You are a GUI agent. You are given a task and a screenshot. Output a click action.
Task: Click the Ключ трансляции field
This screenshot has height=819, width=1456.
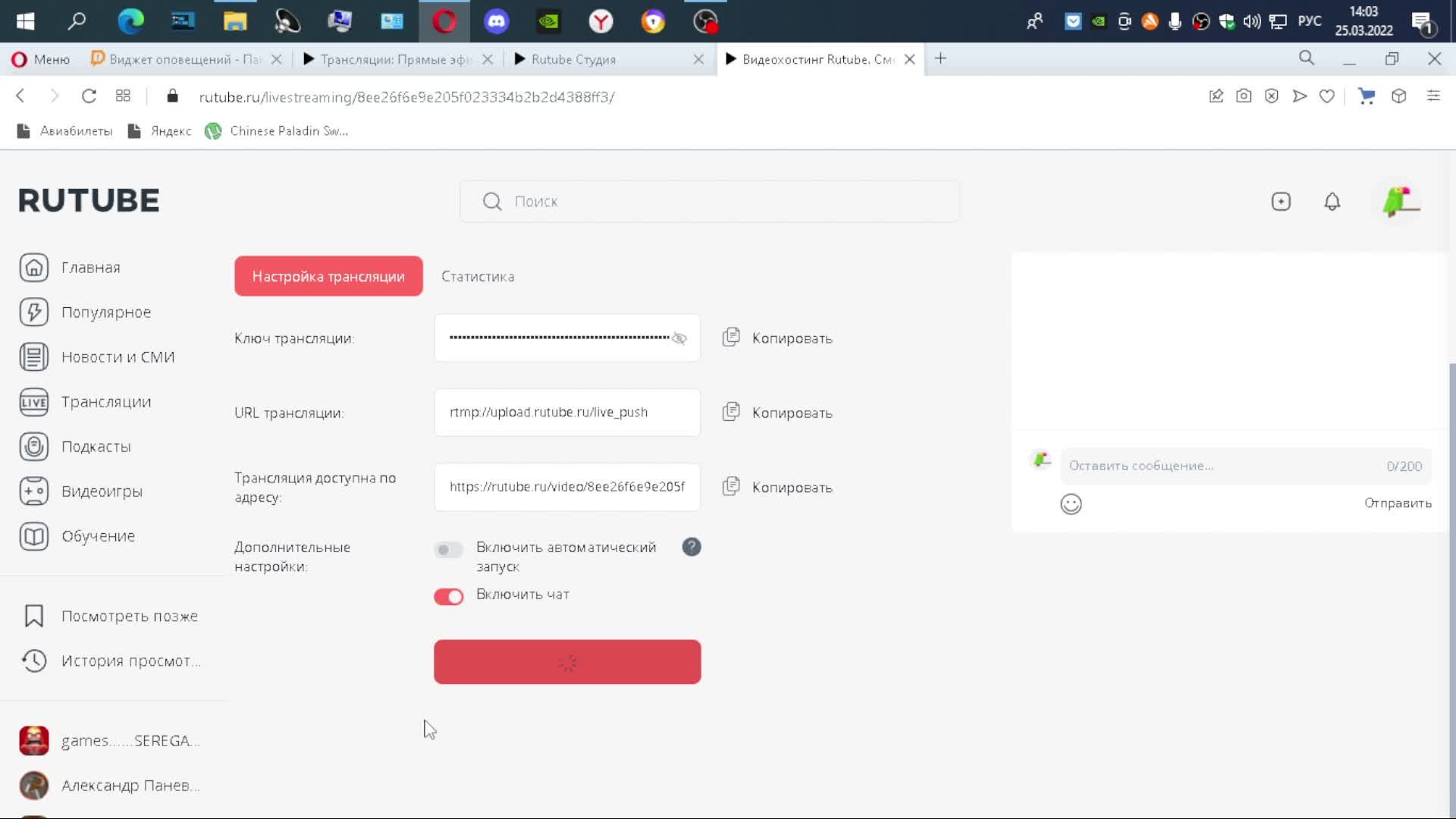click(x=567, y=337)
